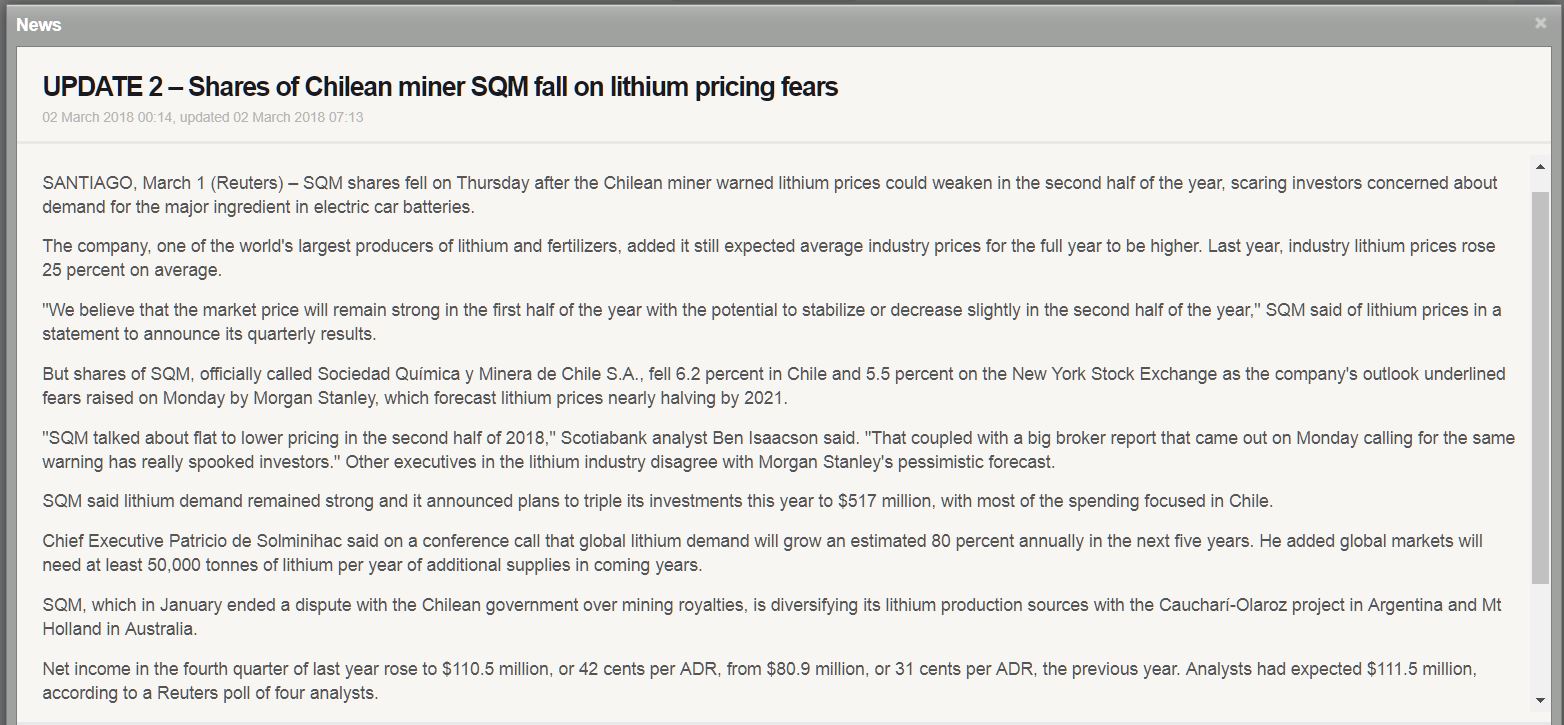This screenshot has width=1564, height=725.
Task: Click the Net income fourth quarter paragraph
Action: pos(760,680)
